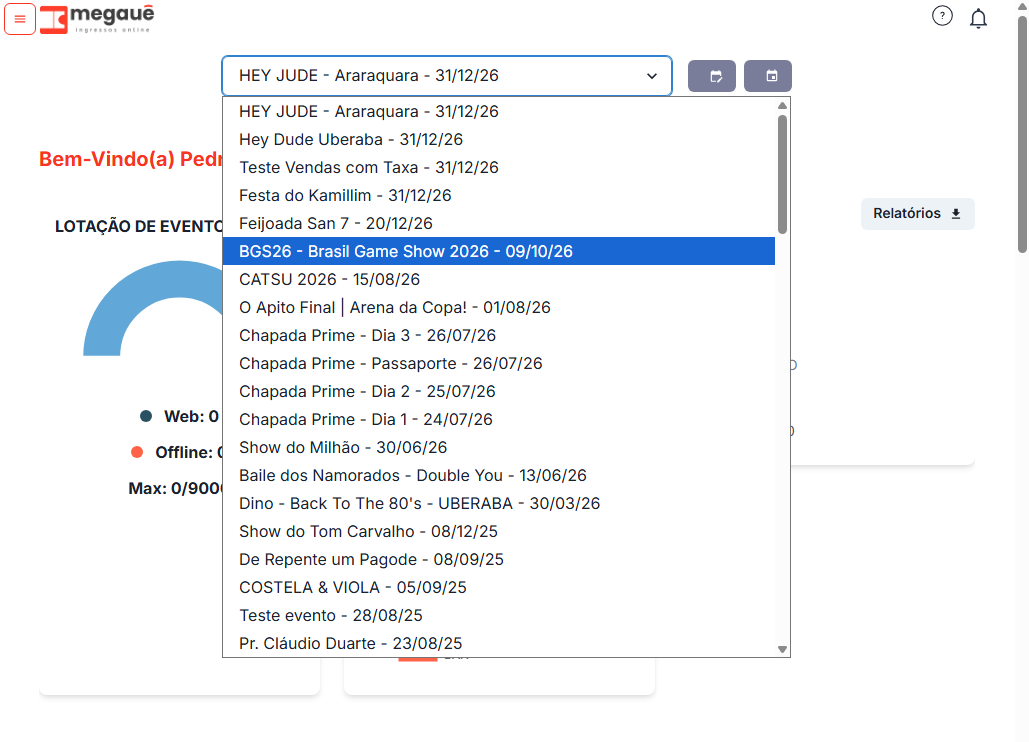This screenshot has height=742, width=1029.
Task: Choose COSTELA & VIOLA - 05/09/25
Action: pos(499,587)
